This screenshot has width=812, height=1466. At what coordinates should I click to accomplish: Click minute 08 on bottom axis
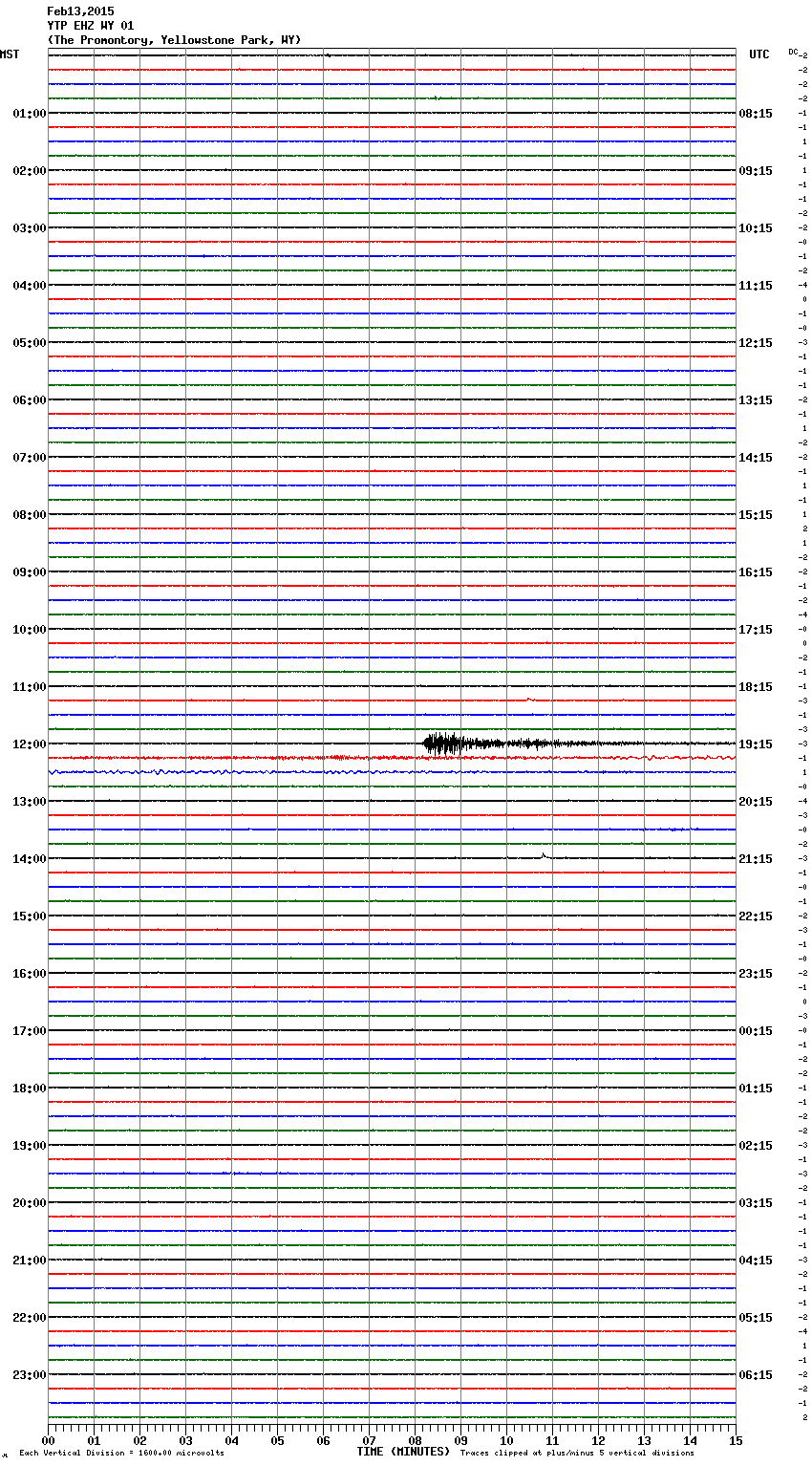pos(415,1440)
